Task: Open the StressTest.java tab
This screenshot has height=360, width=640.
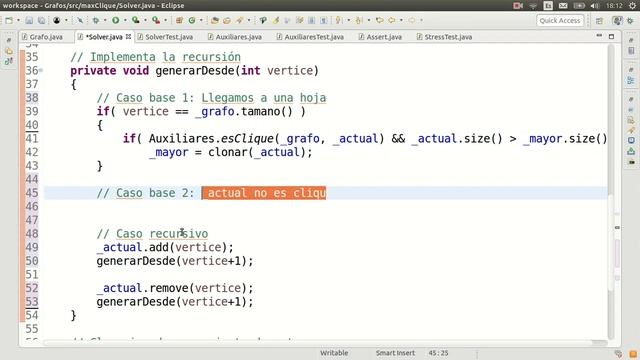Action: tap(444, 37)
